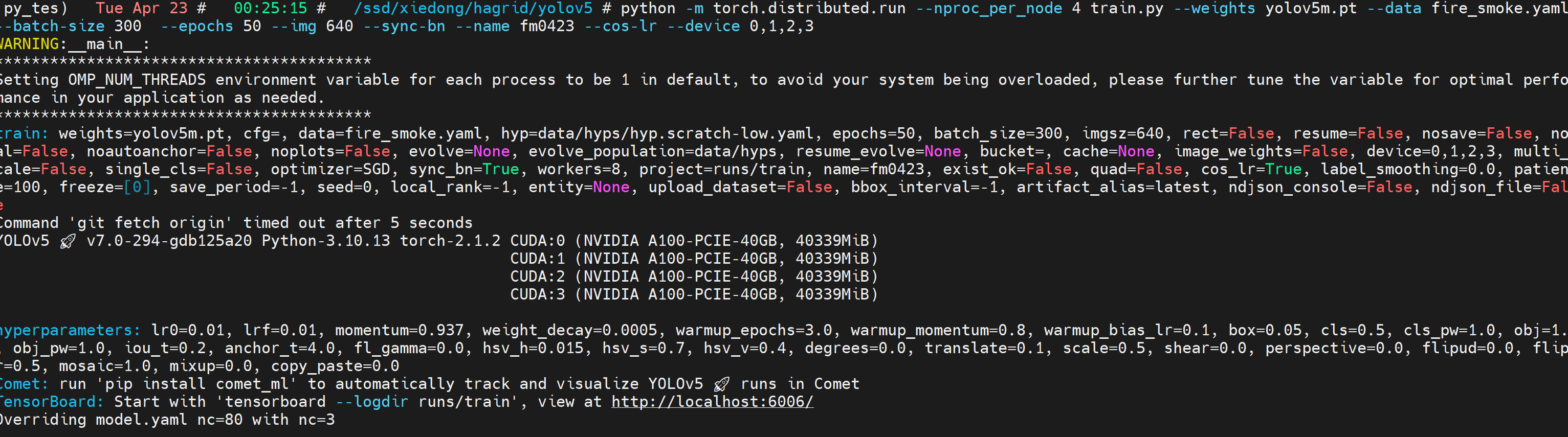Viewport: 1568px width, 437px height.
Task: Click the 'hyperparameters:' label
Action: click(x=70, y=331)
